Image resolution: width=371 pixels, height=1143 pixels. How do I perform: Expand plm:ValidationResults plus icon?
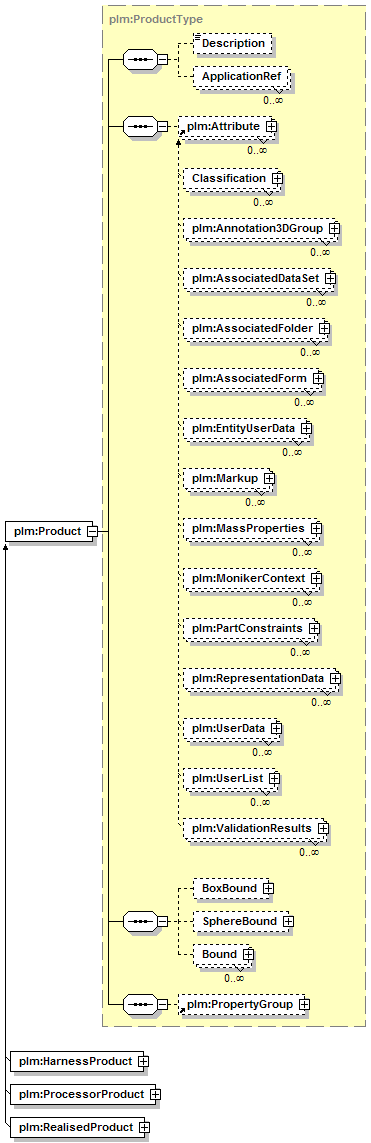click(321, 829)
